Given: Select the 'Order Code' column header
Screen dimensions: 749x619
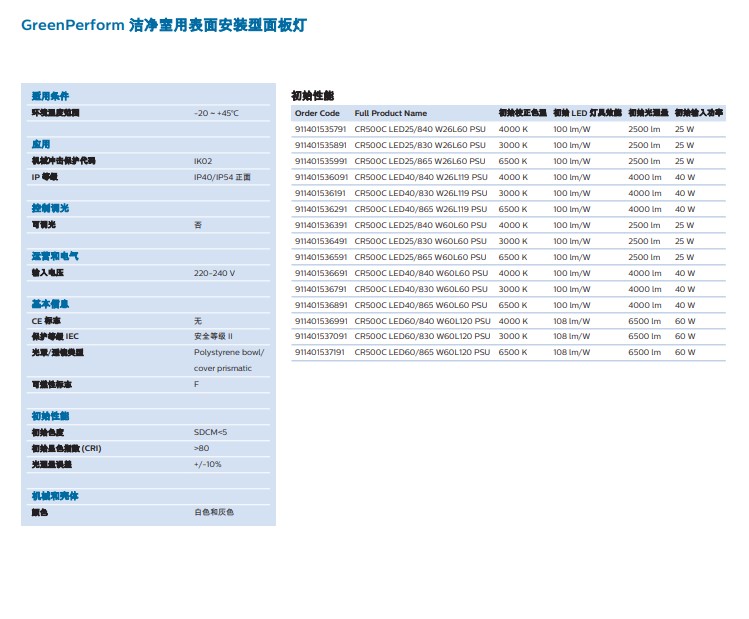Looking at the screenshot, I should point(317,113).
